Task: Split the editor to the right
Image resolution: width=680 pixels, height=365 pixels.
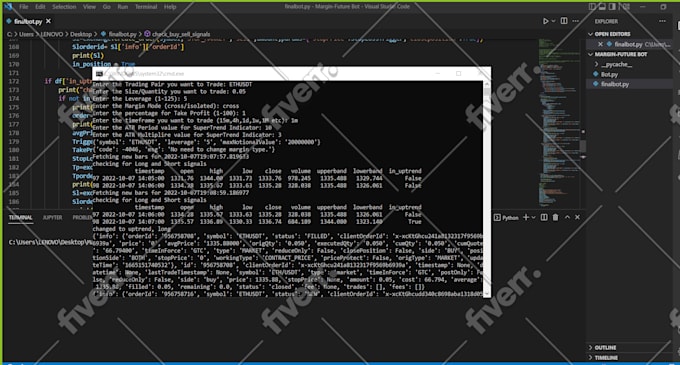Action: point(564,21)
